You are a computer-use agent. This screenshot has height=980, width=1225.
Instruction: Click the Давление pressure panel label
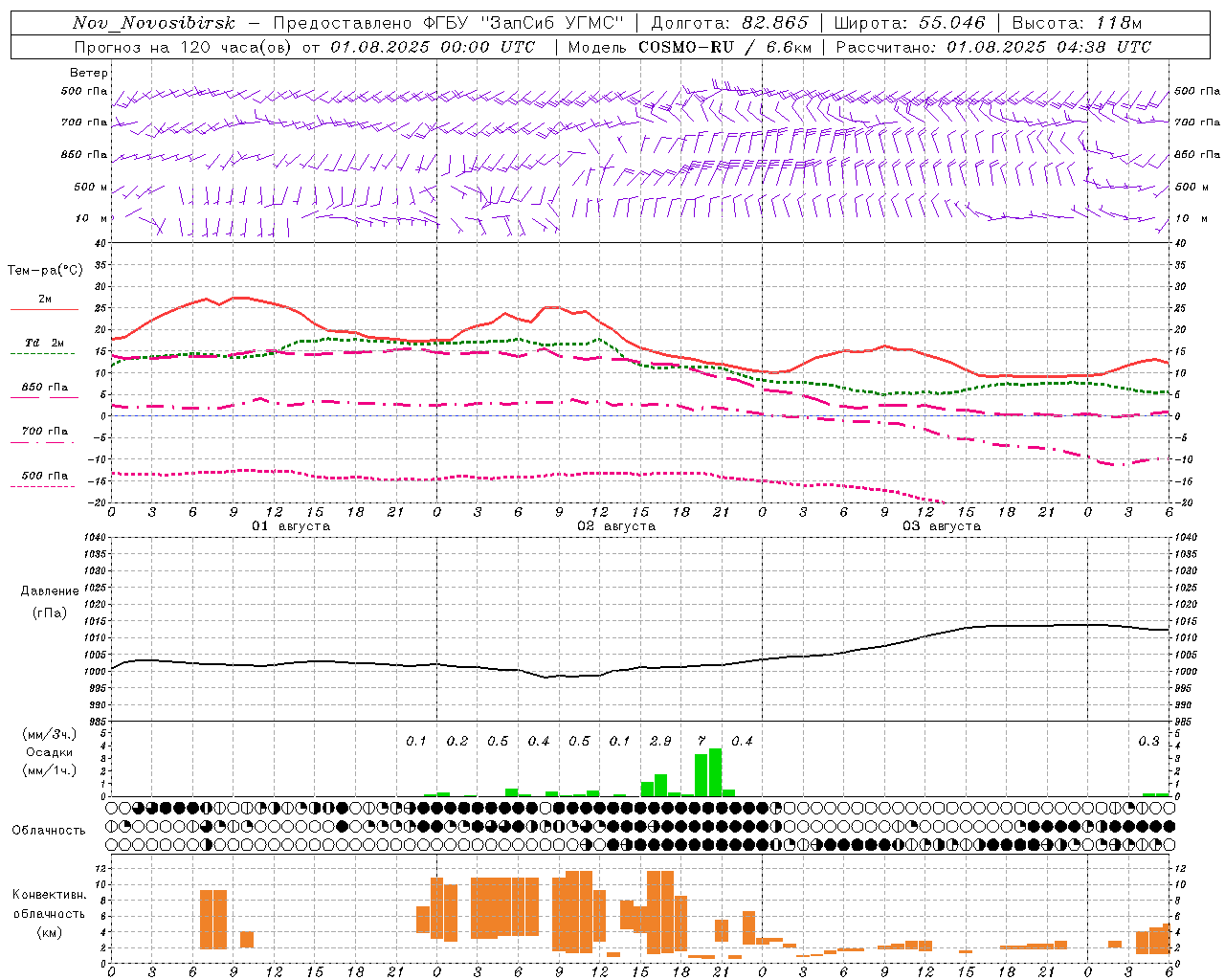50,591
